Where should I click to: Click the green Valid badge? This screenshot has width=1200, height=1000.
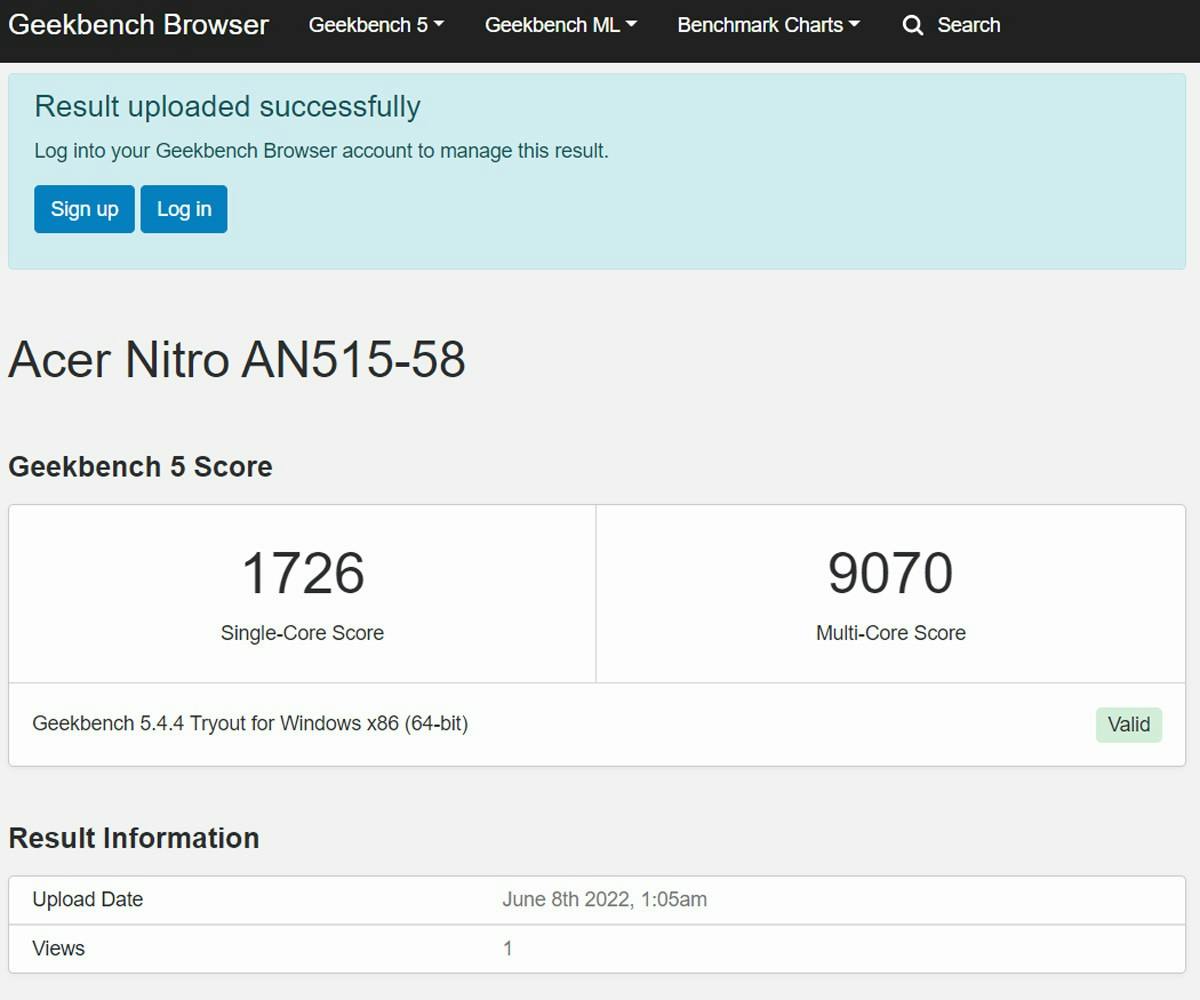pos(1128,724)
